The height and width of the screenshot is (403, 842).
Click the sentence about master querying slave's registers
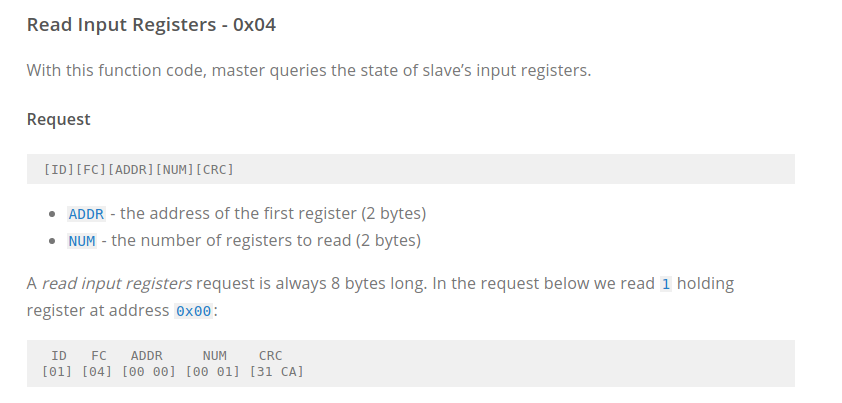[309, 70]
